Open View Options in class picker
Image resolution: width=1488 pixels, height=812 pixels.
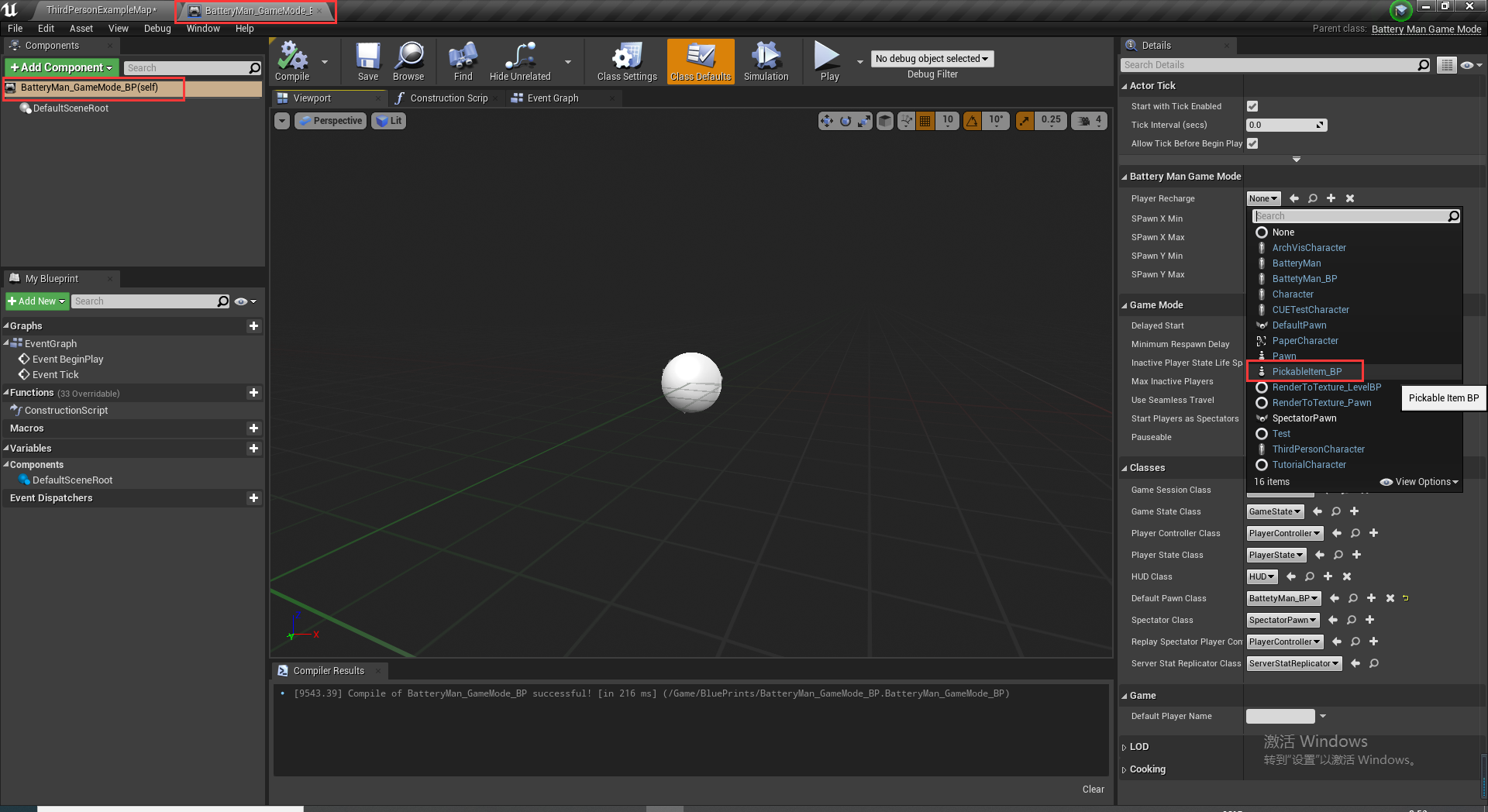pos(1419,482)
